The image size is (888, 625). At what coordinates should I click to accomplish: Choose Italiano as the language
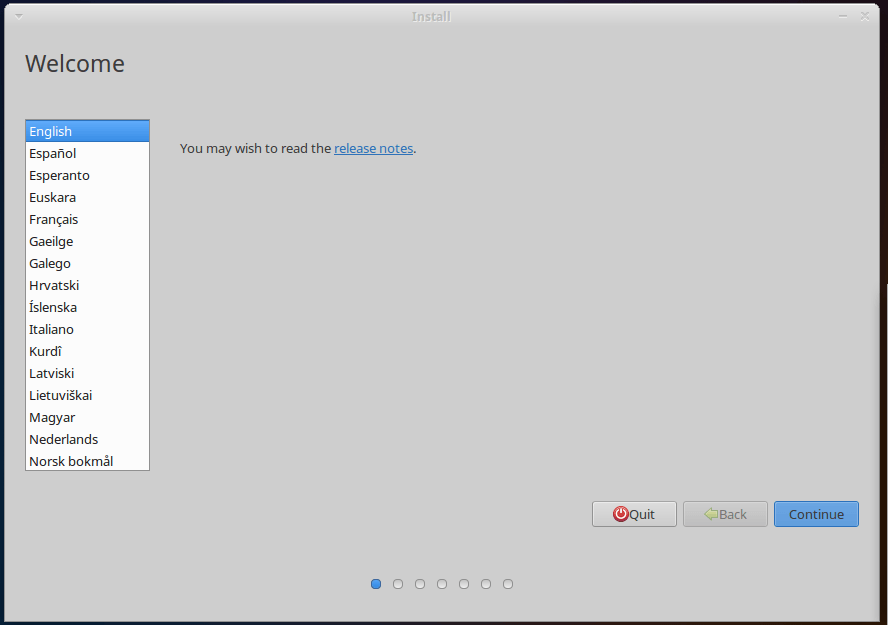[87, 329]
